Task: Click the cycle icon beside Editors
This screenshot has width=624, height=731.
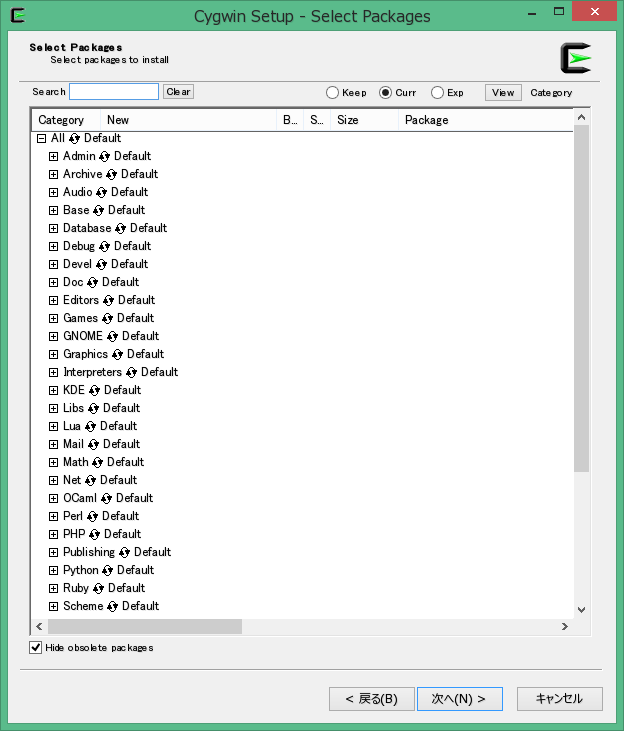Action: coord(109,301)
